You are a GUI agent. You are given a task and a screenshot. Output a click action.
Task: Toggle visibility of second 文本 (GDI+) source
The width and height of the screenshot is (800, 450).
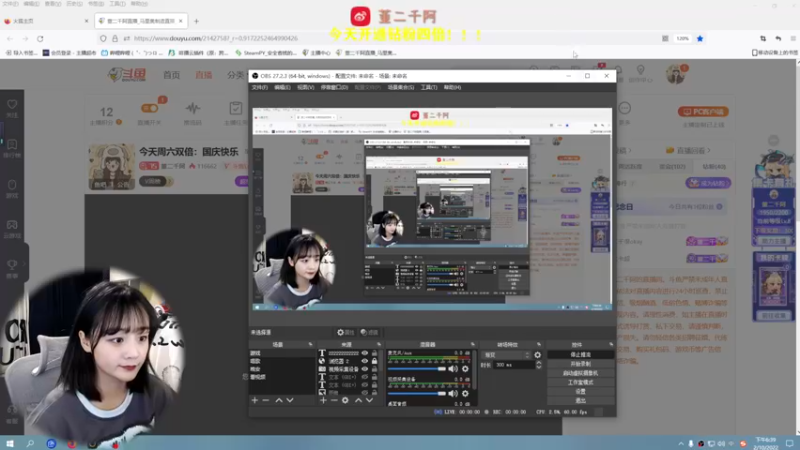365,385
